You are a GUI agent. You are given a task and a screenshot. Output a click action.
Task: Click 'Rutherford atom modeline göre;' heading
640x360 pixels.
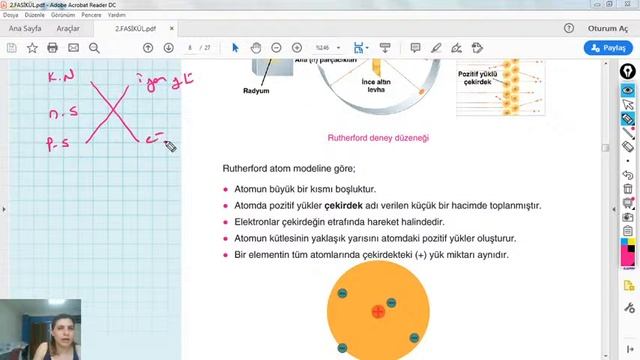[x=289, y=169]
